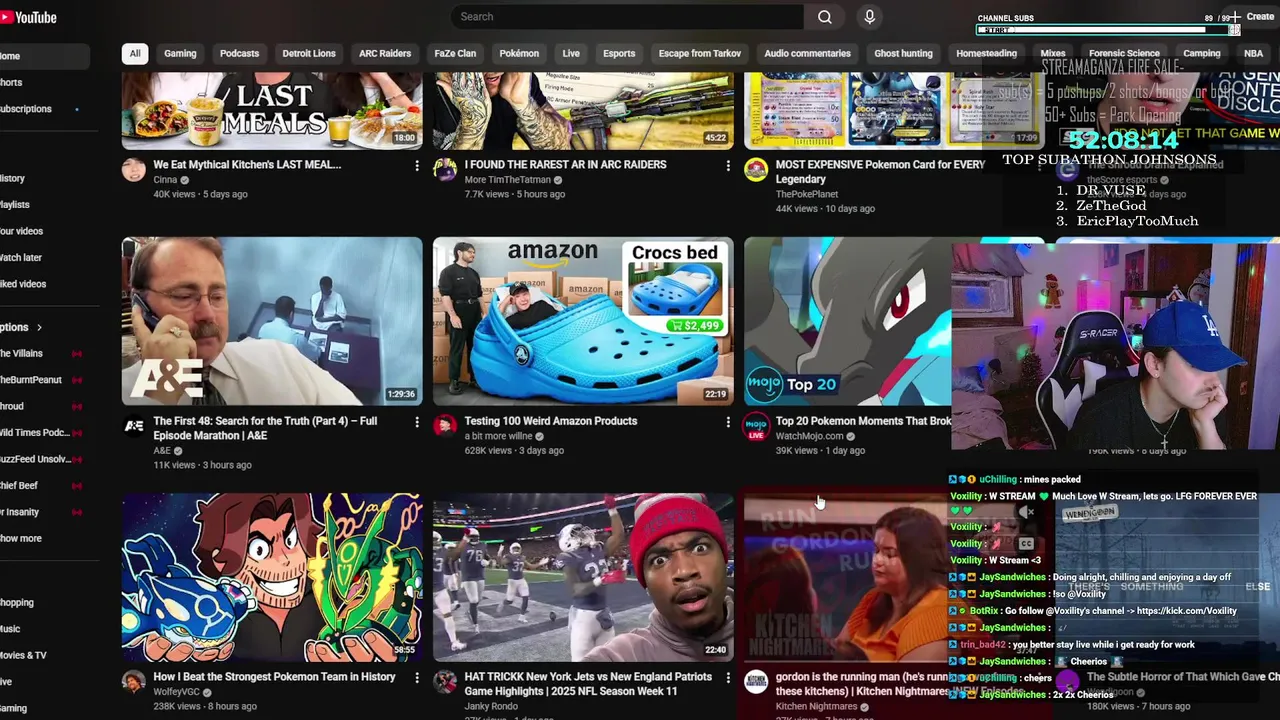Open options menu for Strongest Pokemon Team video
Screen dimensions: 1280x720
pyautogui.click(x=417, y=679)
